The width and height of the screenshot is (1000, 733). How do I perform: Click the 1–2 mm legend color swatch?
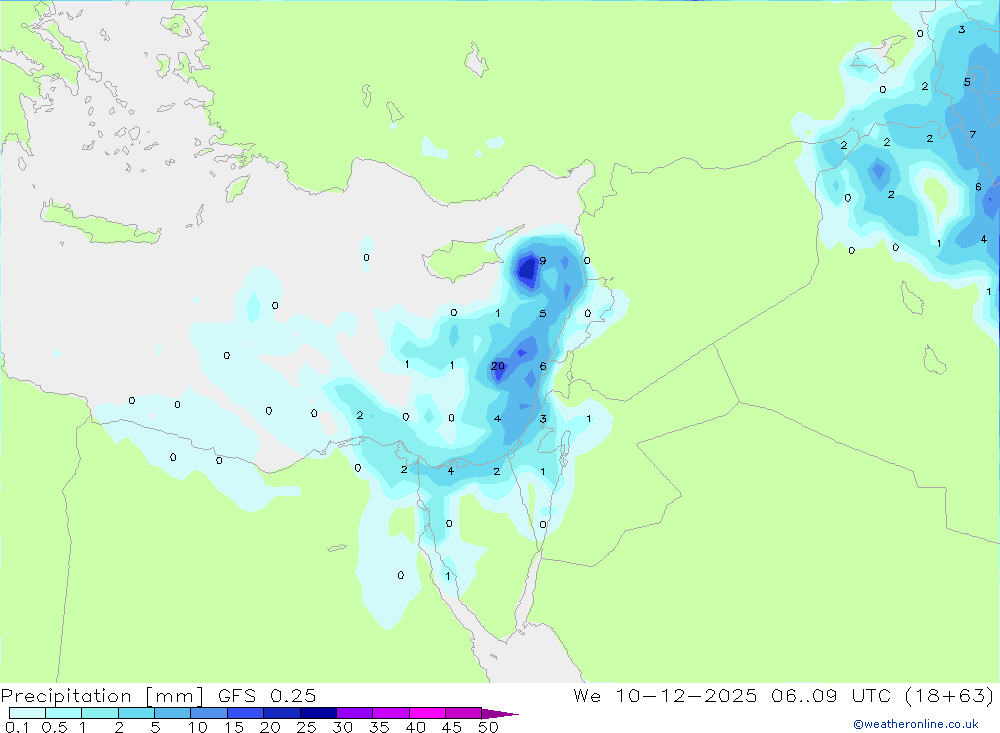[x=100, y=713]
